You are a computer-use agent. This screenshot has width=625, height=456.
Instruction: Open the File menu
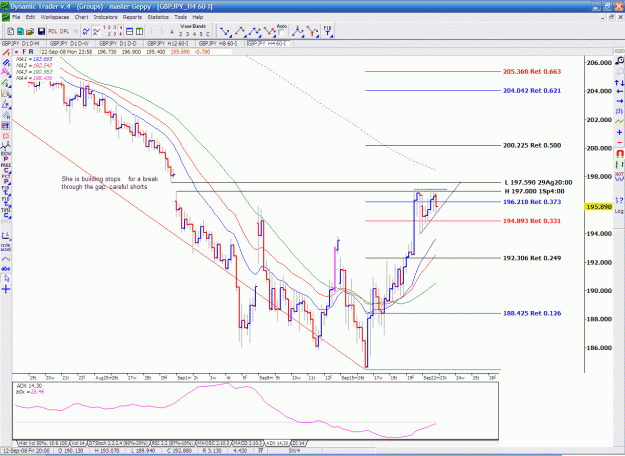click(x=16, y=17)
